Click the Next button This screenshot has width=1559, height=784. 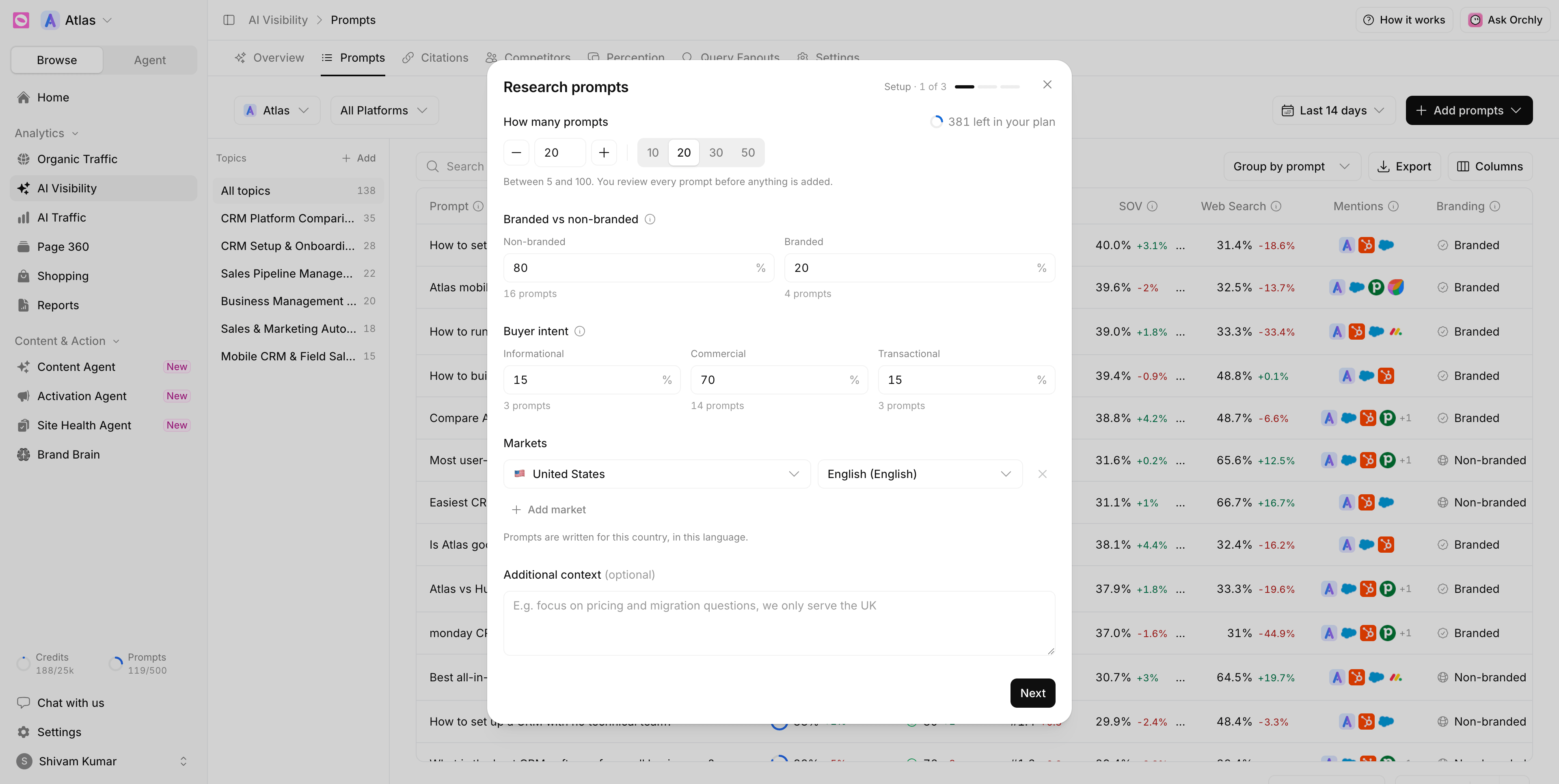click(x=1032, y=693)
